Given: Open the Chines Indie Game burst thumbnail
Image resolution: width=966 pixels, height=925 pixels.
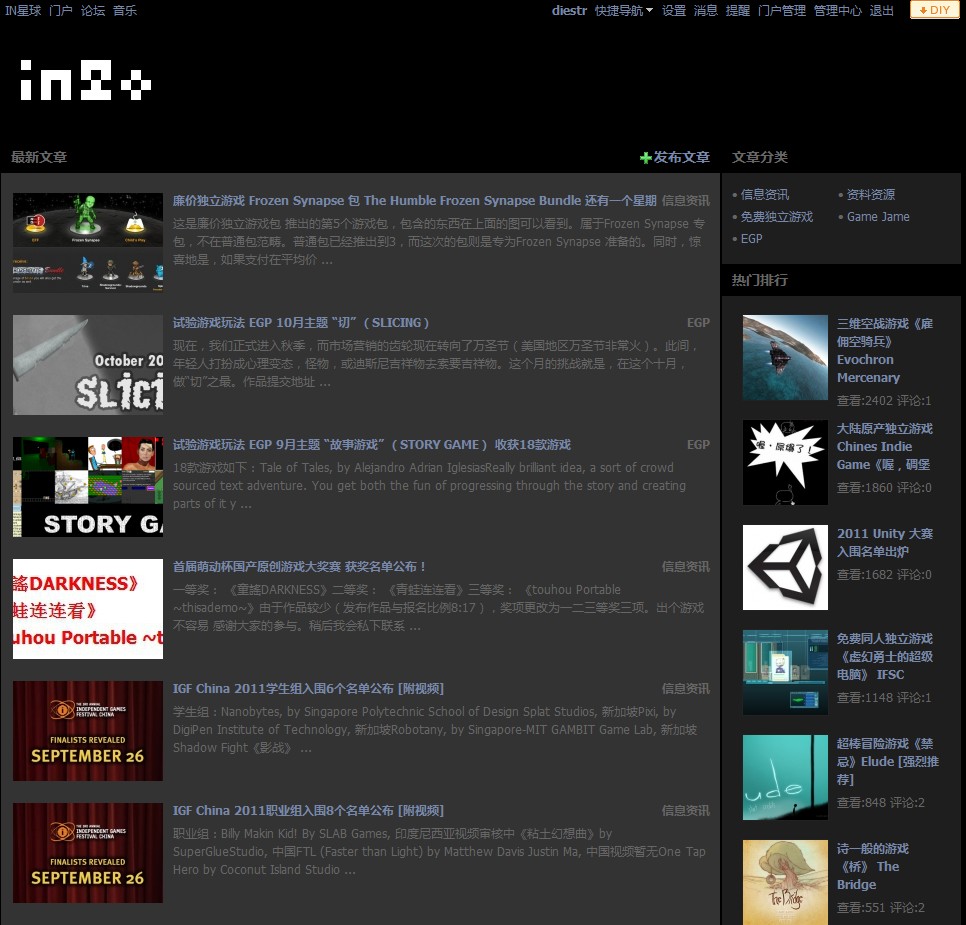Looking at the screenshot, I should click(785, 462).
